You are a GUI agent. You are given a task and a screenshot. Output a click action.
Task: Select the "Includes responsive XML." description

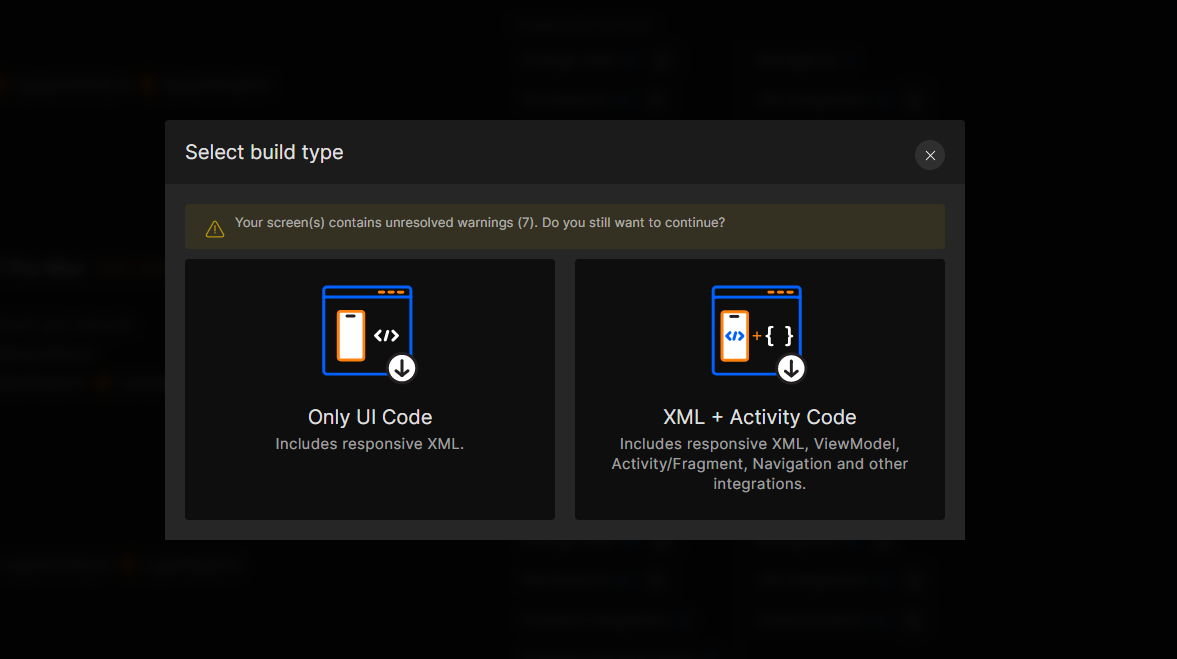[x=370, y=443]
